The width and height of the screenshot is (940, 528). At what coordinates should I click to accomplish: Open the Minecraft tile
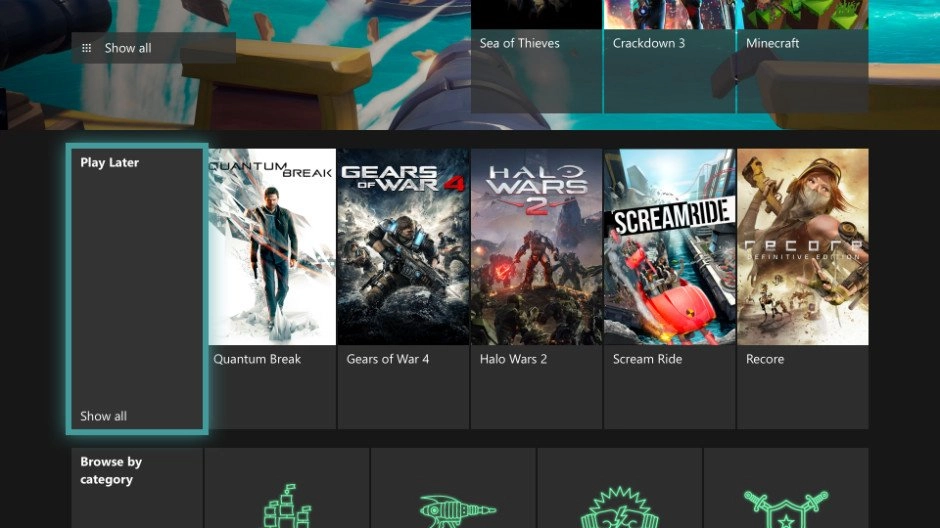coord(803,56)
